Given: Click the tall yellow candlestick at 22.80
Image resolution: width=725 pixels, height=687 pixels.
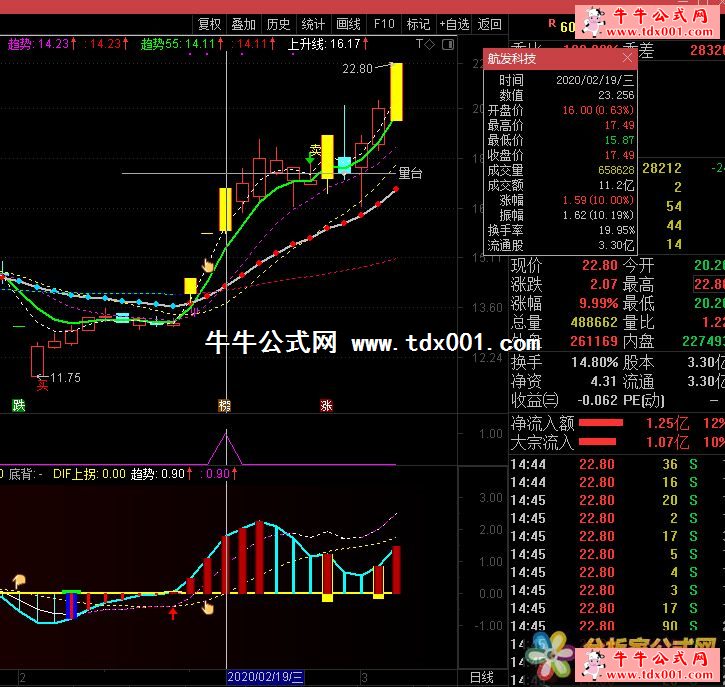Looking at the screenshot, I should (396, 92).
